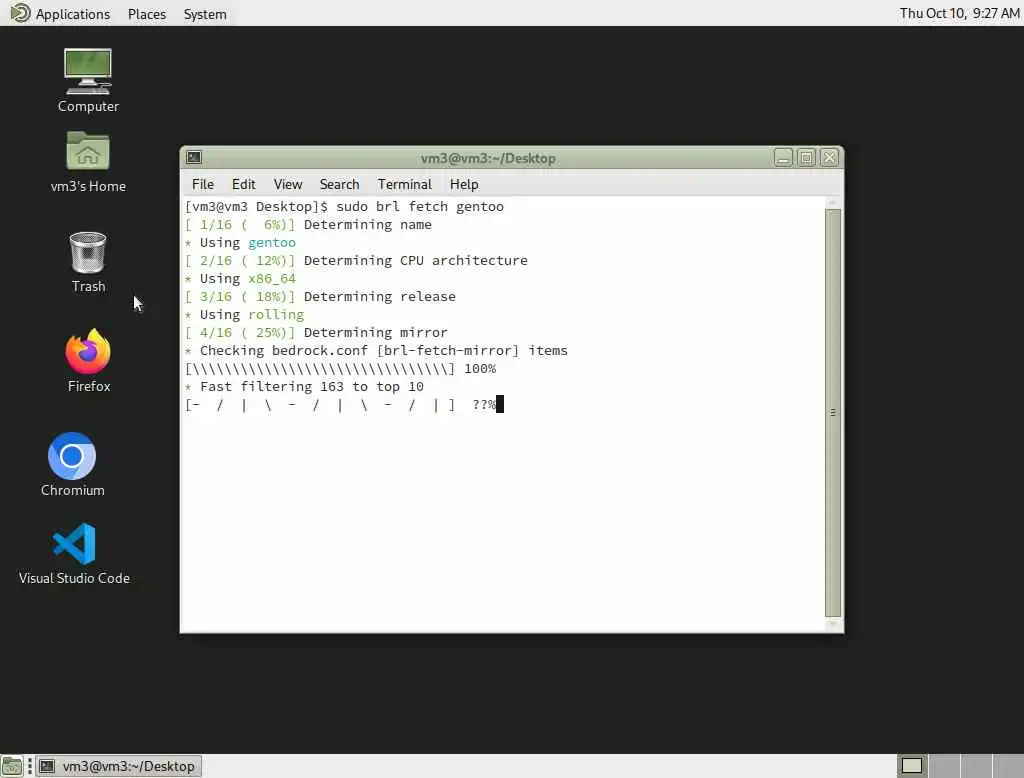The height and width of the screenshot is (778, 1024).
Task: Click the 'Using gentoo' output line
Action: (x=240, y=242)
